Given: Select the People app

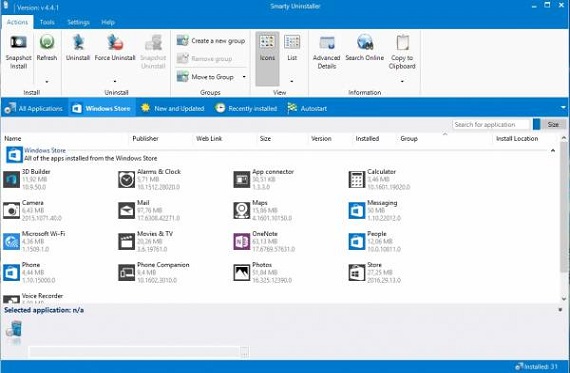Looking at the screenshot, I should tap(374, 241).
